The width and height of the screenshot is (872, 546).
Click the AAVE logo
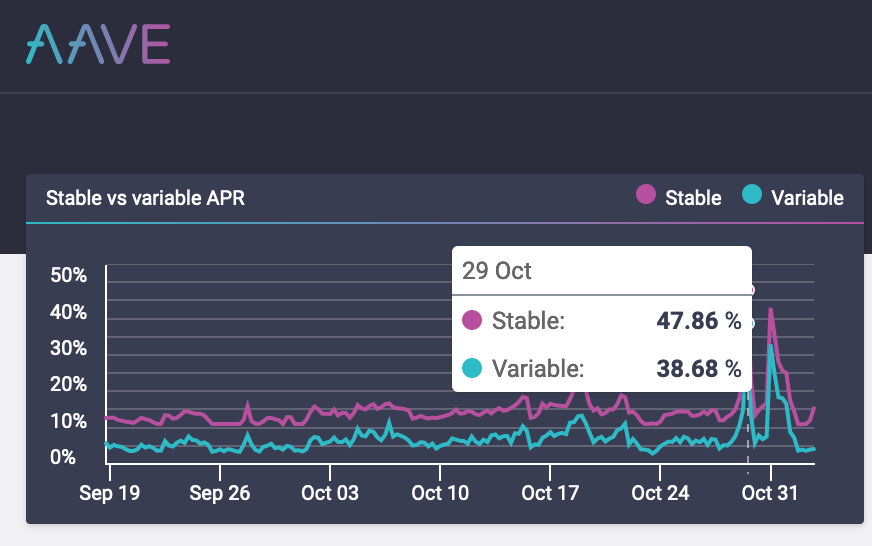[98, 43]
